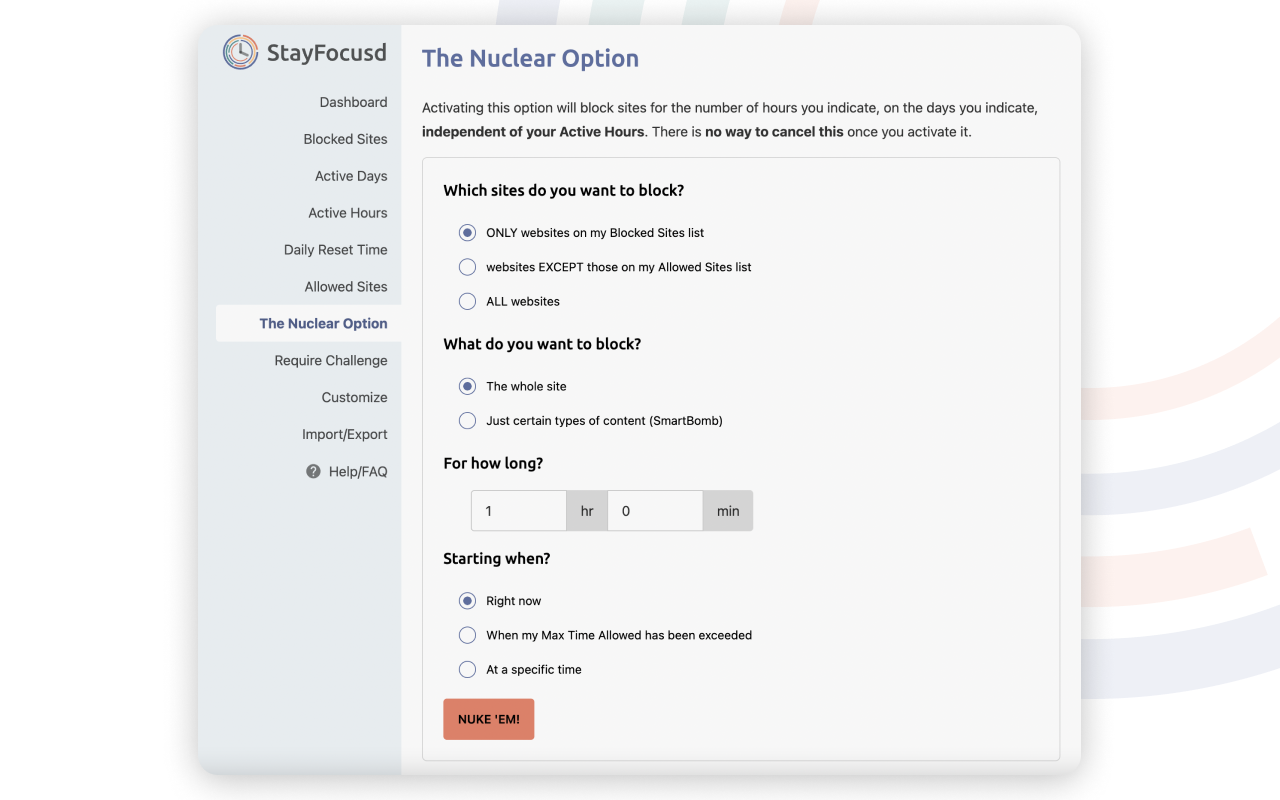The image size is (1280, 800).
Task: Open the Import/Export page
Action: (345, 434)
